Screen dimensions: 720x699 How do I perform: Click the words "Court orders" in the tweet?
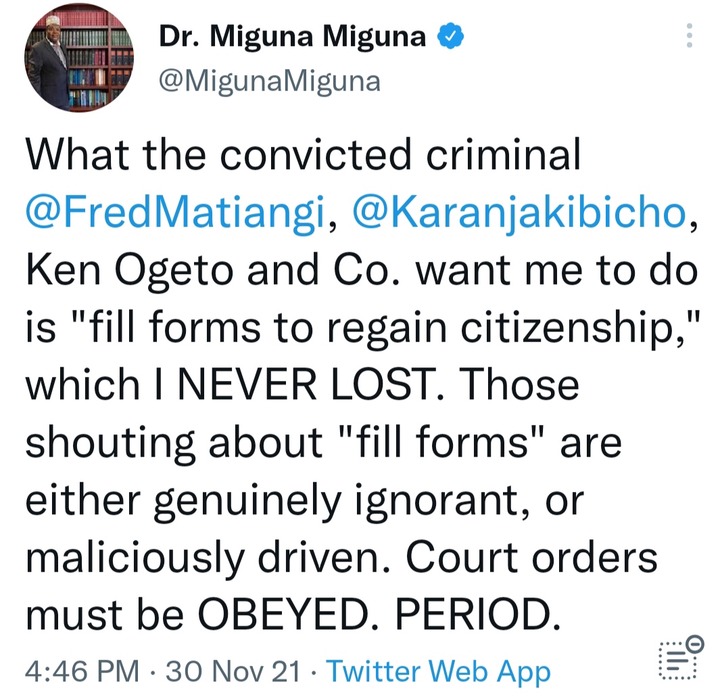532,557
